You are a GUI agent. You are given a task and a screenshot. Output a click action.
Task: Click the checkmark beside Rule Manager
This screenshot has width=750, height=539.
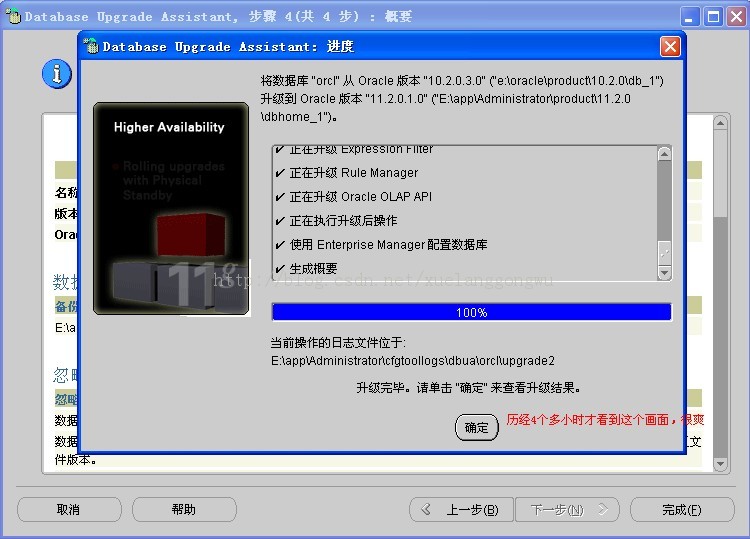pos(280,173)
